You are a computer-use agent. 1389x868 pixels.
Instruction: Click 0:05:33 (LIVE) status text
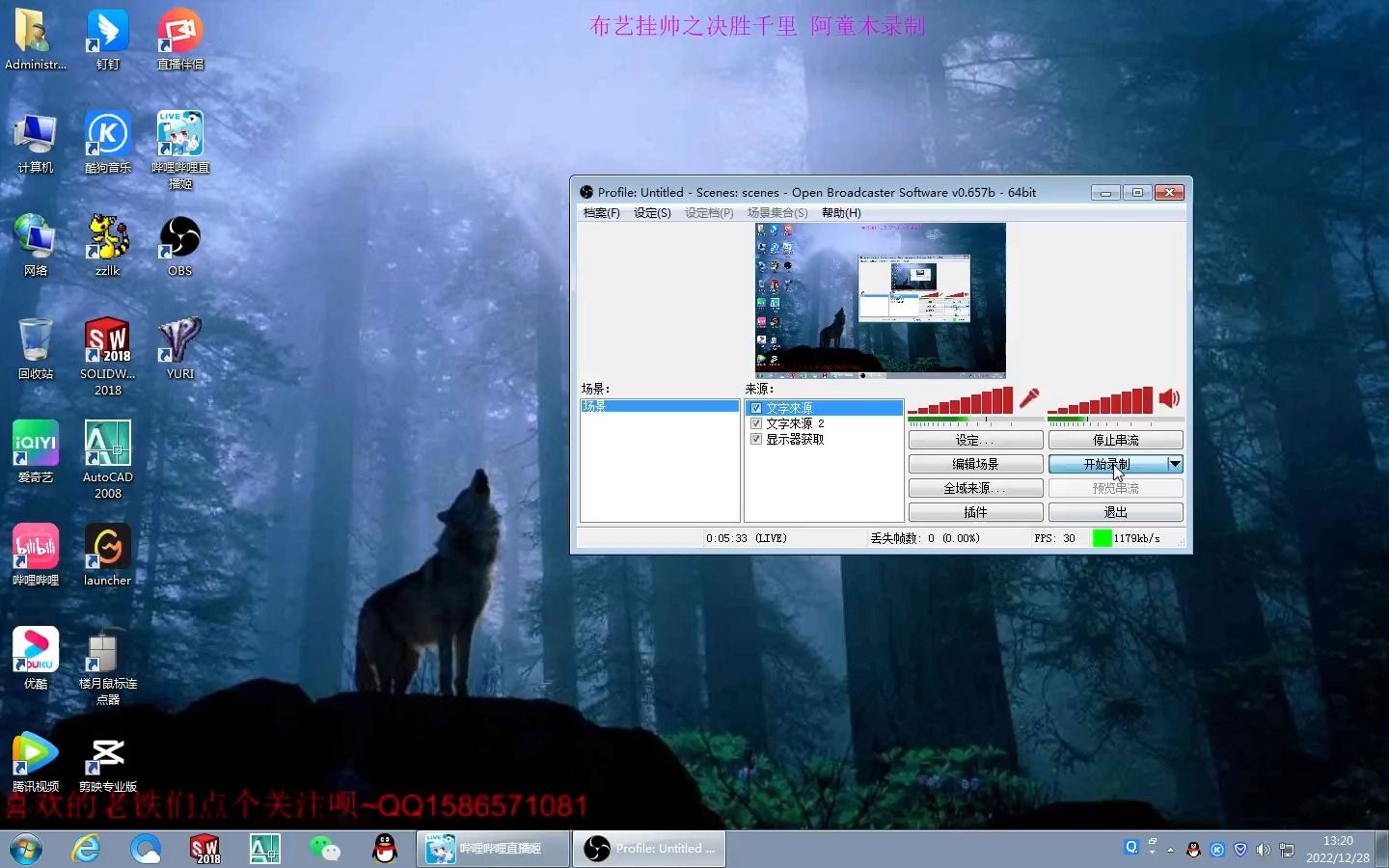746,538
